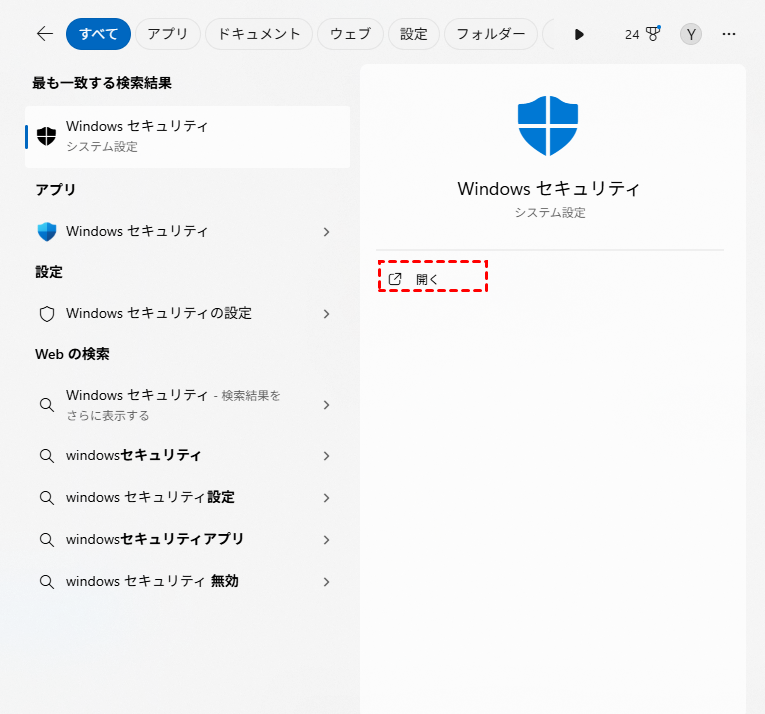Screen dimensions: 765x714
Task: Click search icon beside windows セキュリティ 無効
Action: point(47,582)
